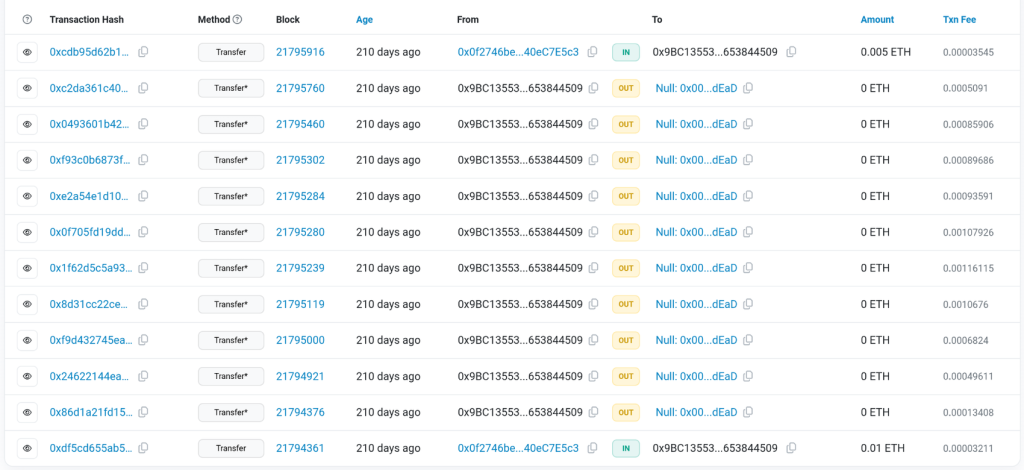Copy To address 0x9BC13553 in first row
The height and width of the screenshot is (470, 1024).
792,52
